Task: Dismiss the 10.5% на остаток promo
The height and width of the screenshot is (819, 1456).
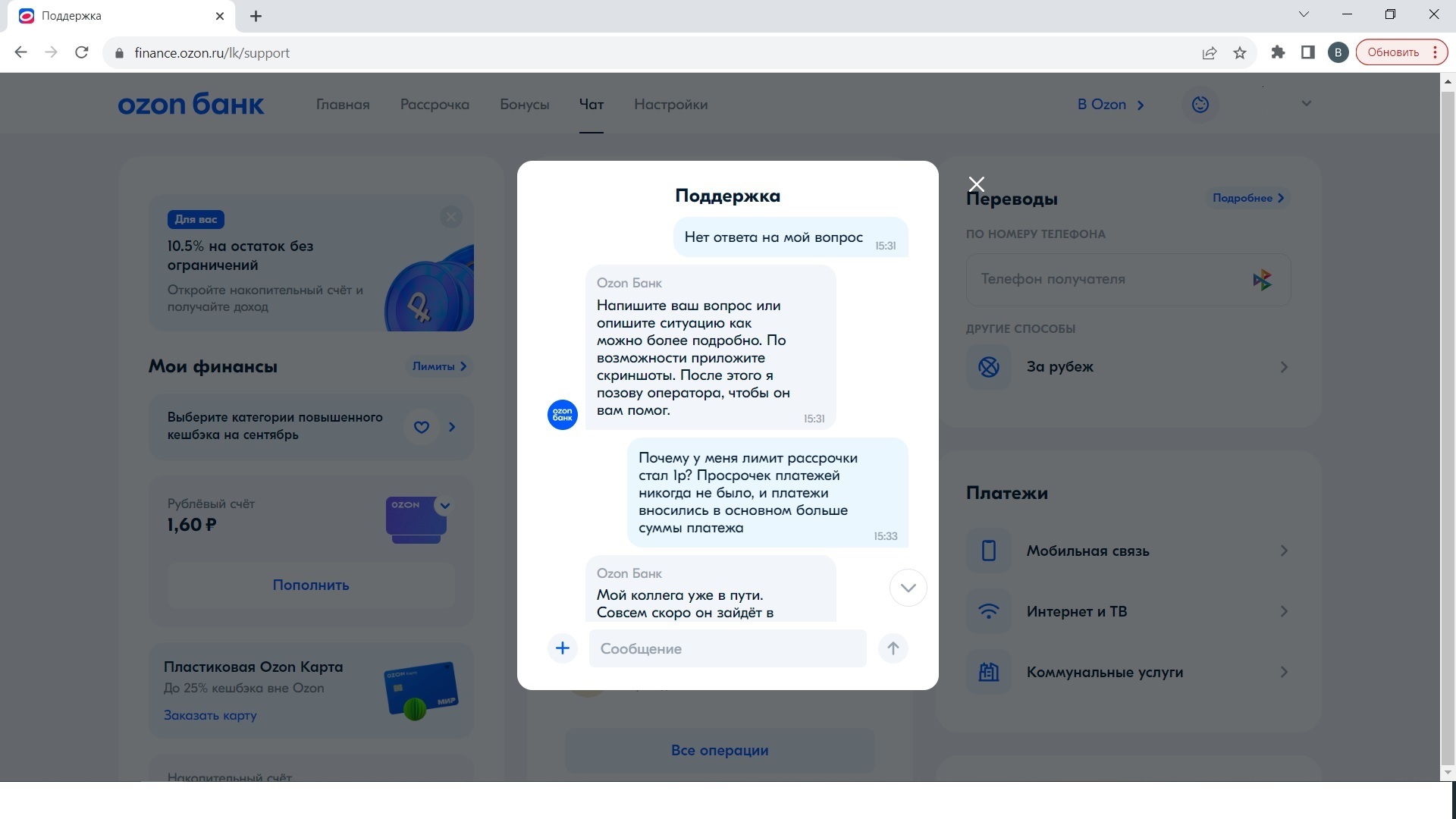Action: point(451,218)
